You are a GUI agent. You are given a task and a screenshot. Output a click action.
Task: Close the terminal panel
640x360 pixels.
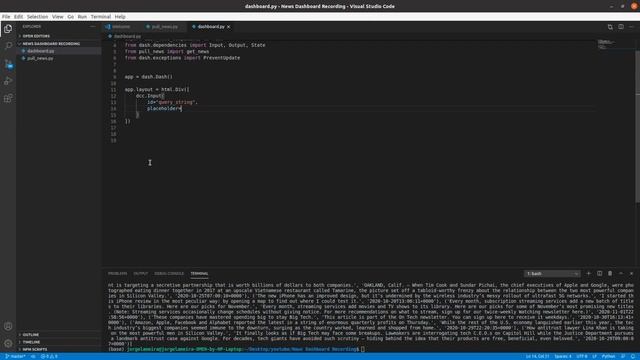(x=631, y=273)
